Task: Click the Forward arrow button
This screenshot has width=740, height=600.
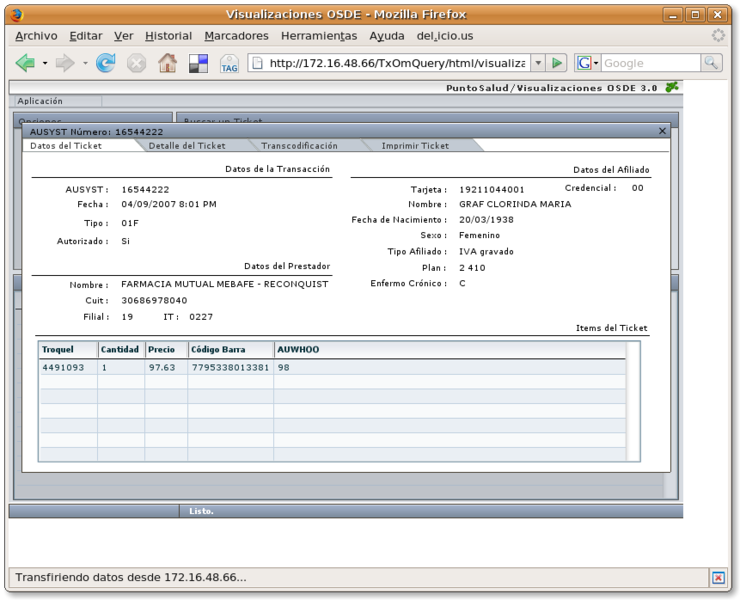Action: coord(65,63)
